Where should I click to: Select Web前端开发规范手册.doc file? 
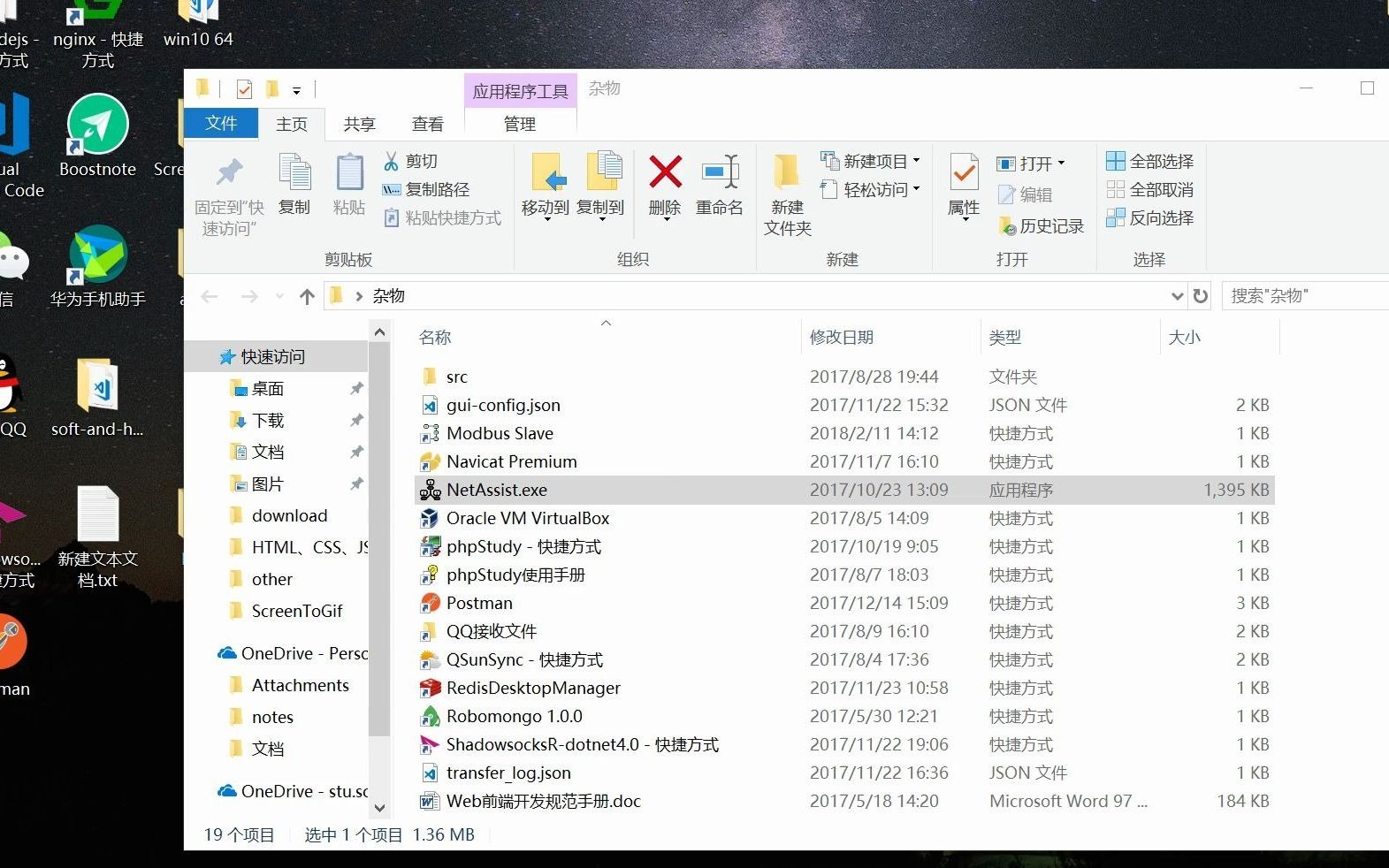[544, 801]
